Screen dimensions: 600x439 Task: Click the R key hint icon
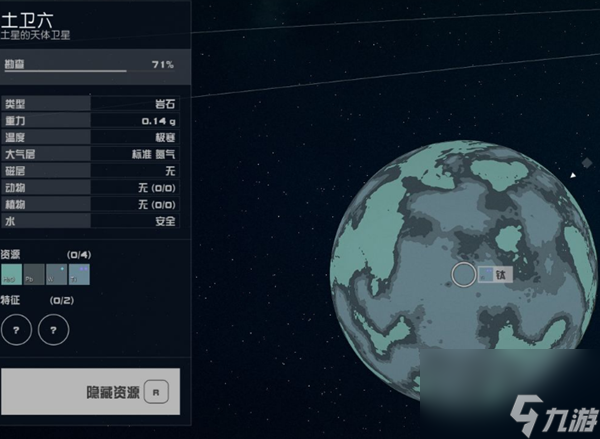tap(156, 392)
